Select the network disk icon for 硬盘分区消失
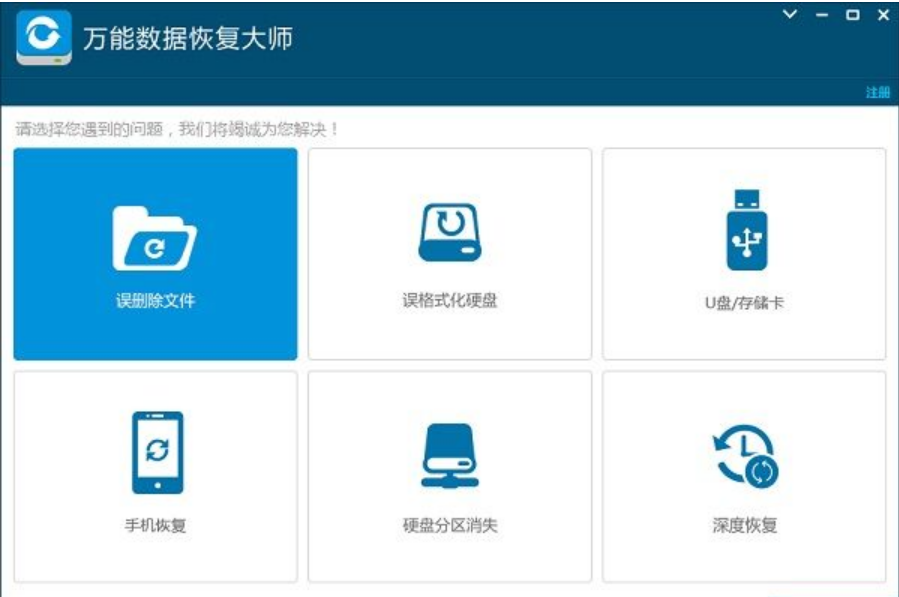The height and width of the screenshot is (597, 899). point(450,456)
